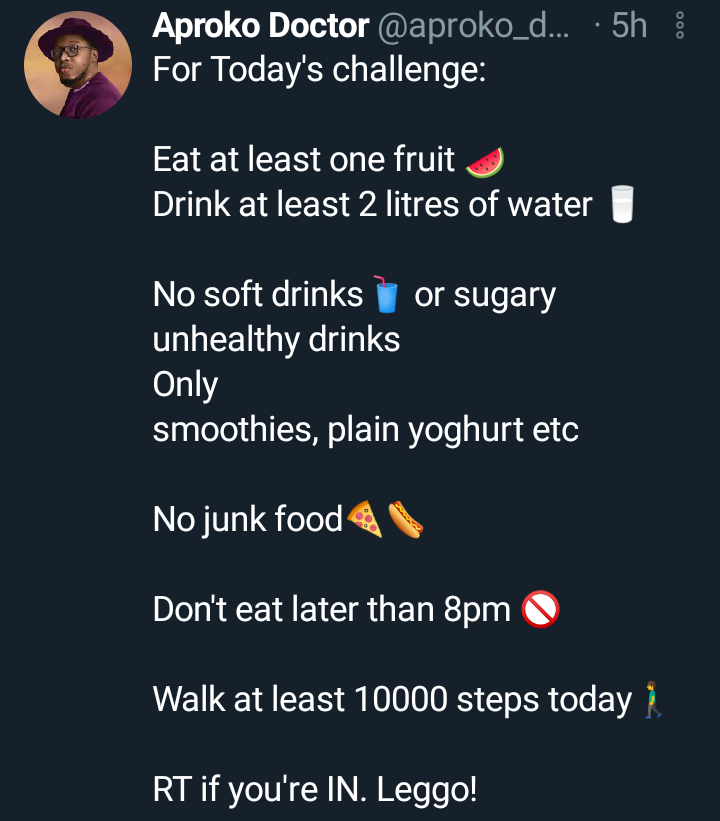The image size is (720, 821).
Task: Open the @aproko_d... handle link
Action: coord(473,25)
